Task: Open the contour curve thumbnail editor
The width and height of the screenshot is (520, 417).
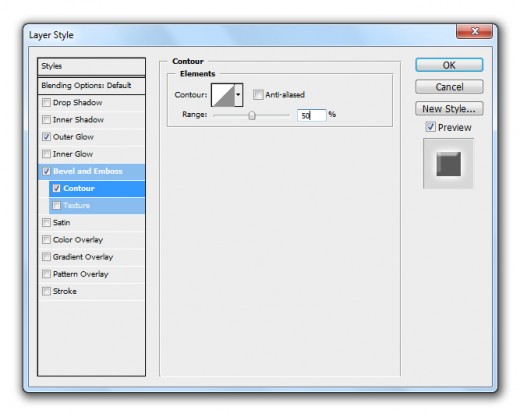Action: 223,95
